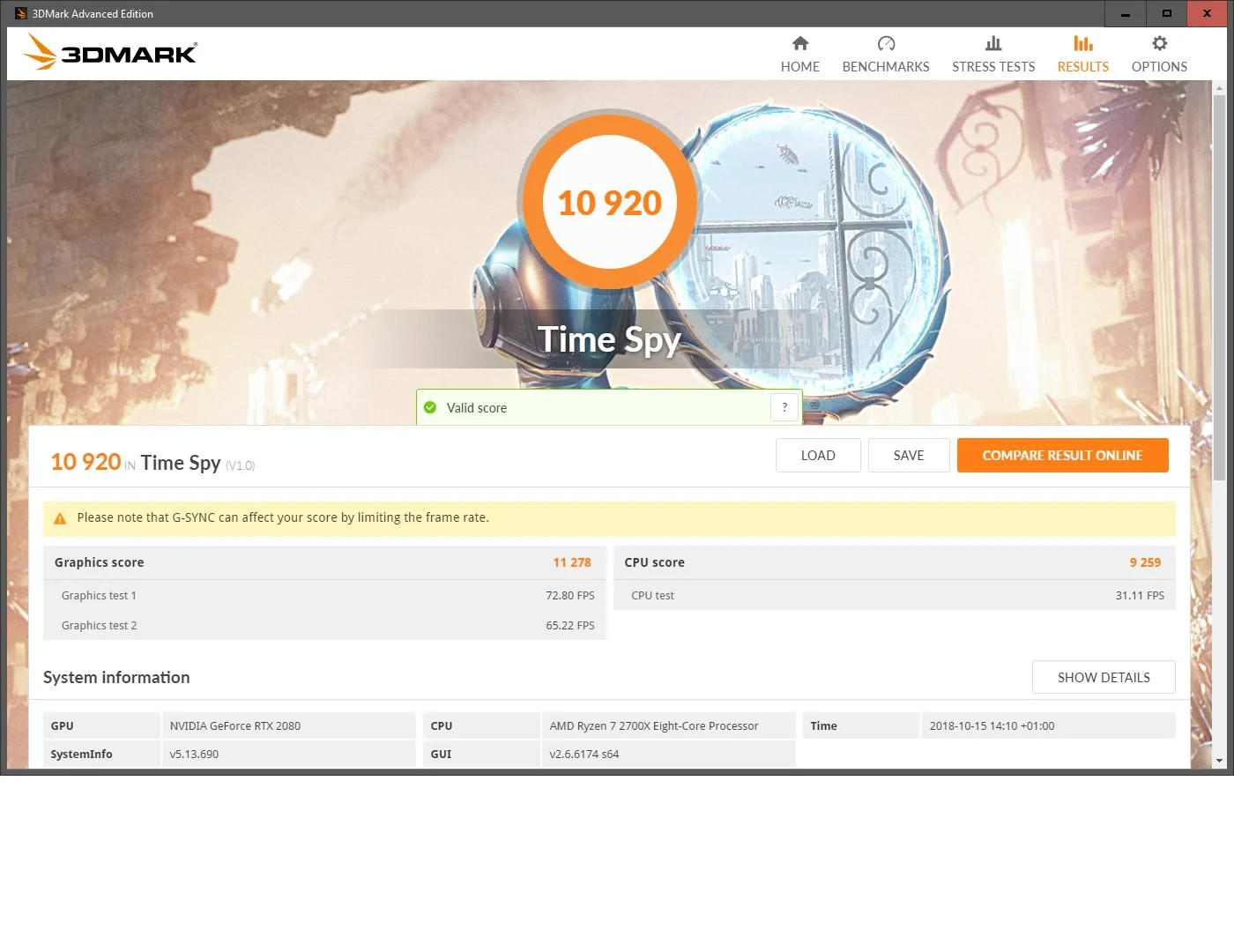The image size is (1234, 952).
Task: Click the G-SYNC warning triangle icon
Action: [60, 518]
